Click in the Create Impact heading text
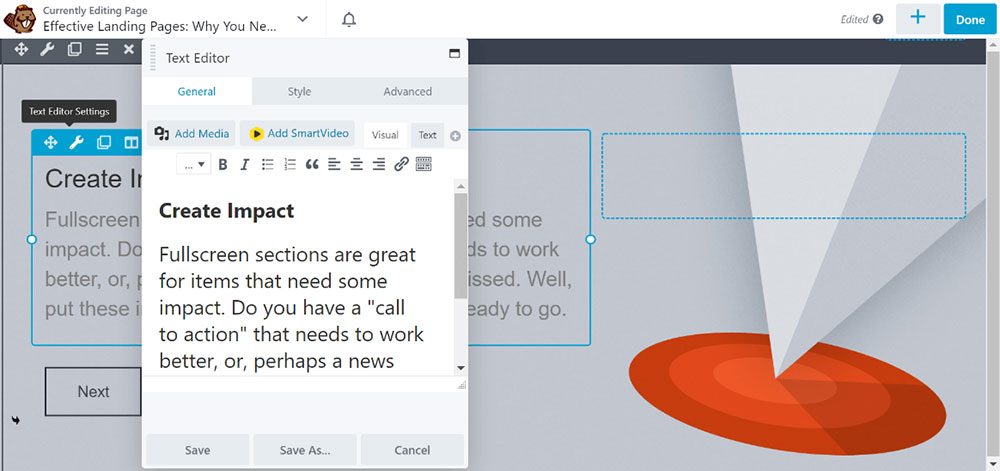1000x471 pixels. click(x=226, y=210)
